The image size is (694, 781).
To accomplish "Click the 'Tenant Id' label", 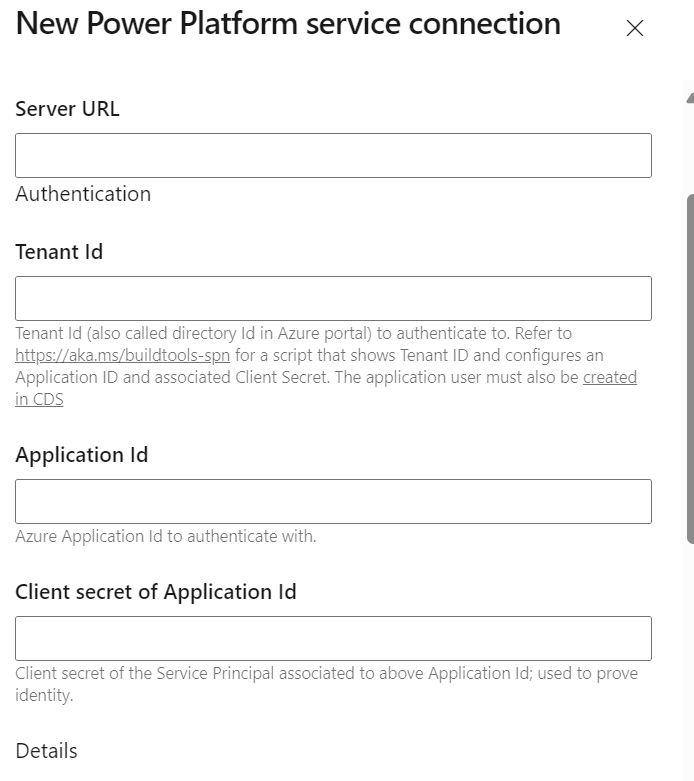I will [59, 252].
